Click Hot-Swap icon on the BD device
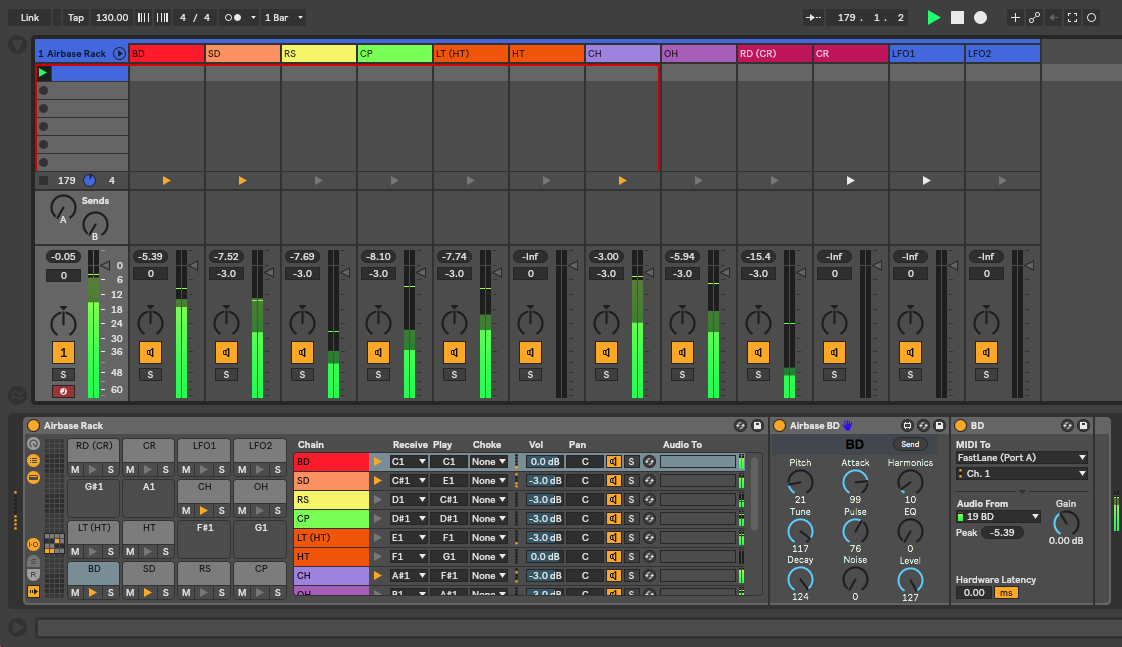 click(x=1067, y=426)
